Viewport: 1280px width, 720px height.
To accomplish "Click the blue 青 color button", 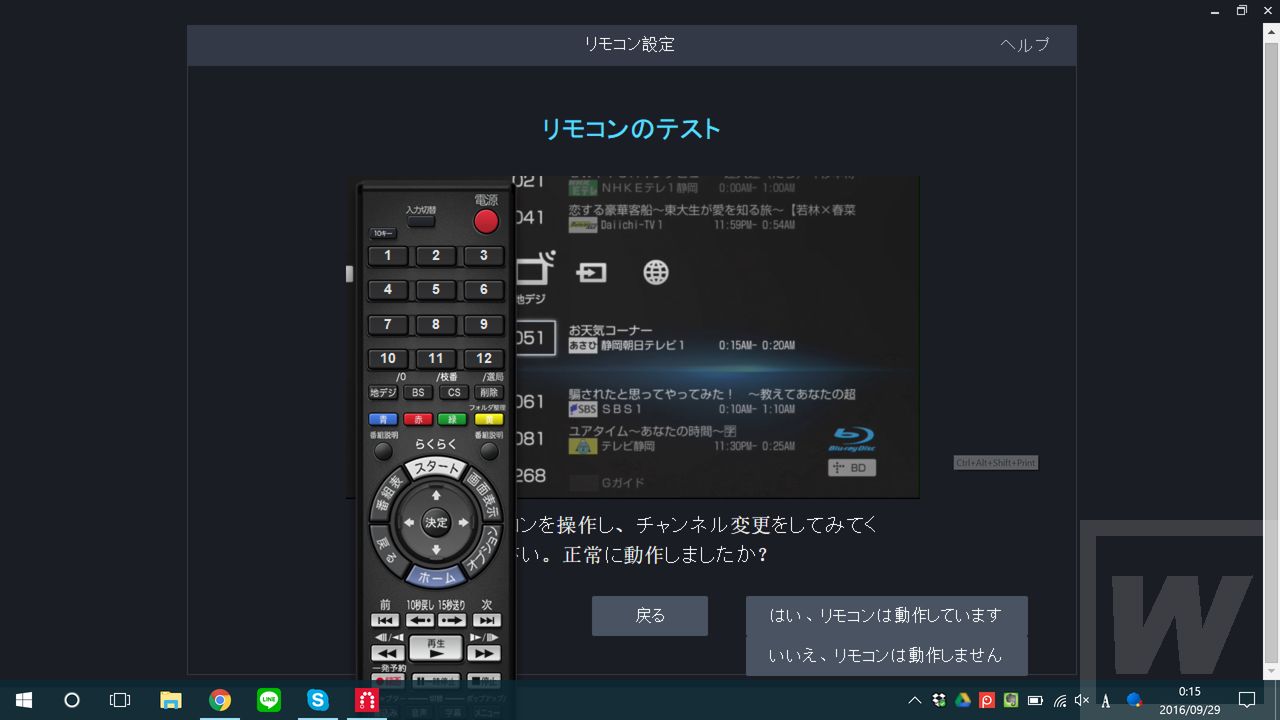I will coord(383,419).
